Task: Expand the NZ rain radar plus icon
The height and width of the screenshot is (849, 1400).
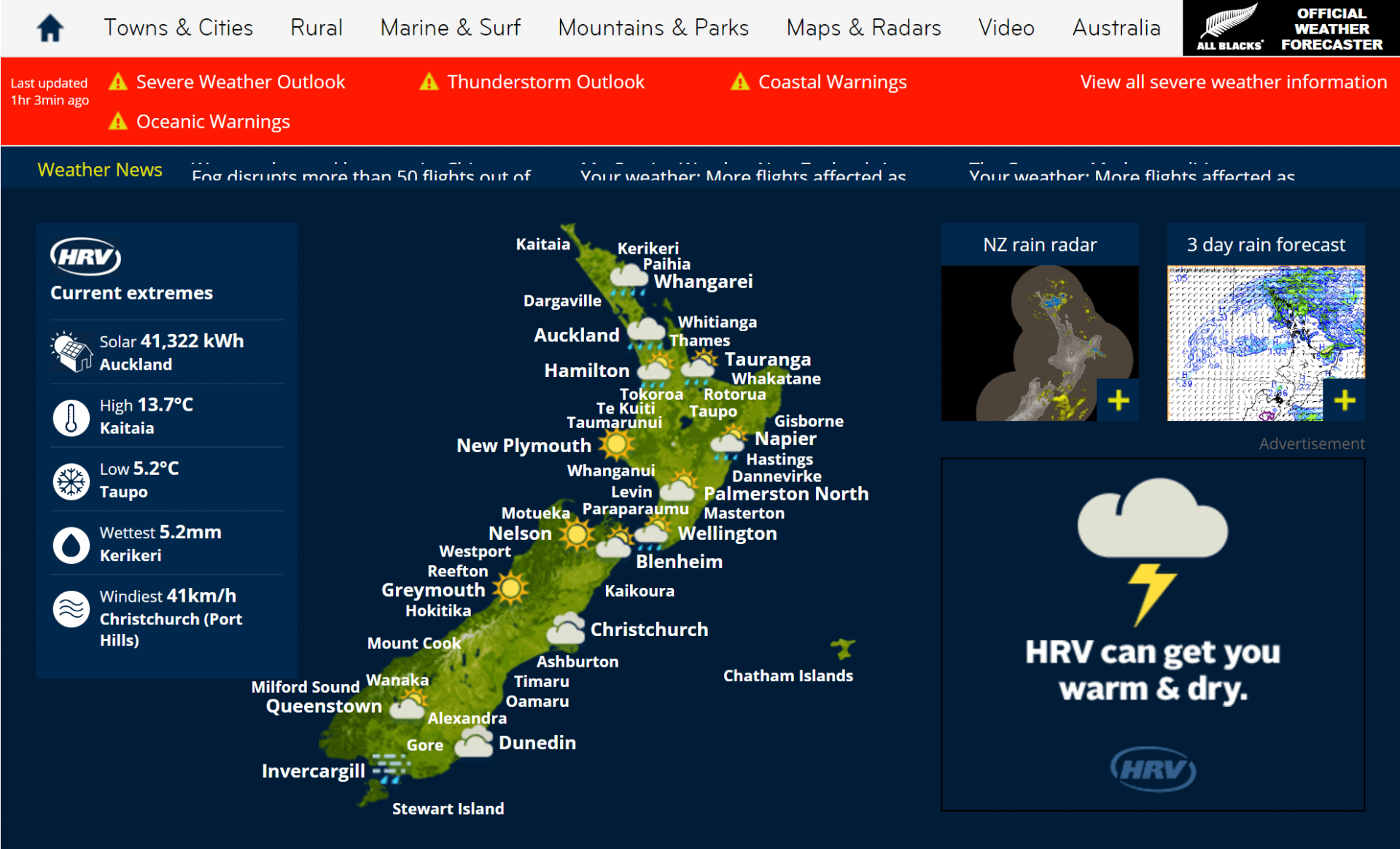Action: click(1118, 400)
